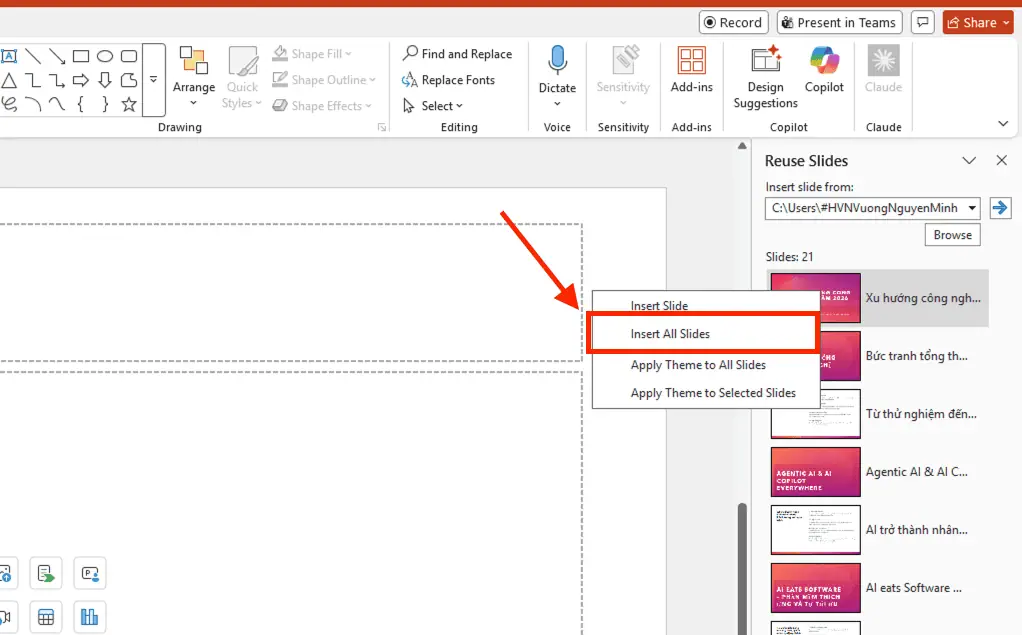Click 'Bức tranh tổng th...' slide title
This screenshot has height=635, width=1022.
916,356
